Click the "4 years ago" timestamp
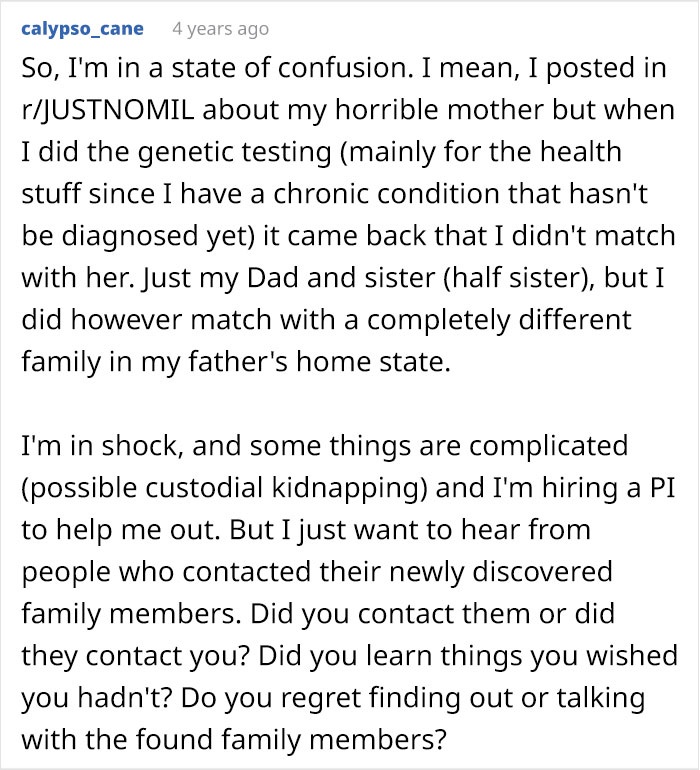This screenshot has height=770, width=700. pyautogui.click(x=220, y=29)
